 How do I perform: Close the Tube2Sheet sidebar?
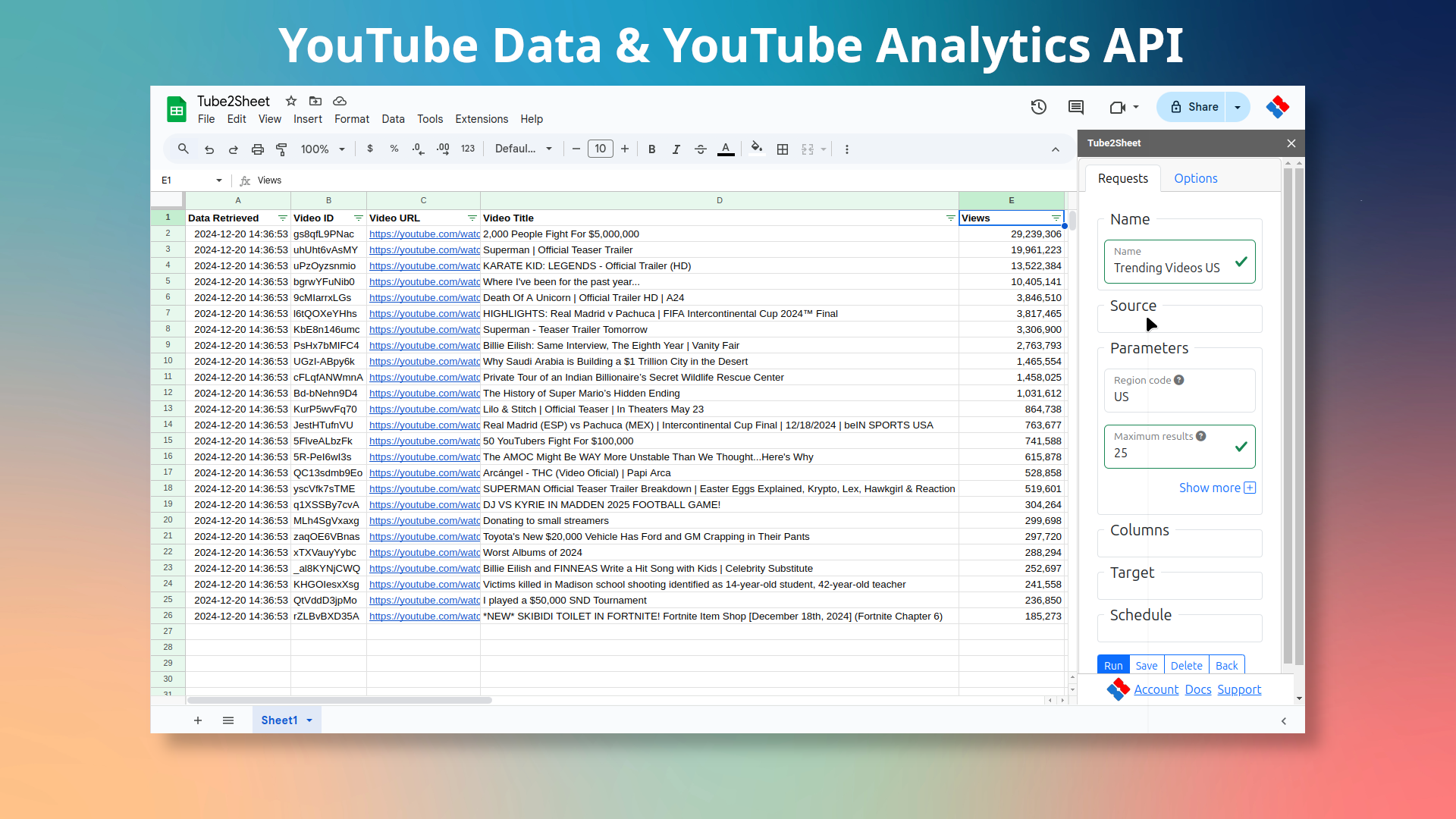[x=1291, y=143]
